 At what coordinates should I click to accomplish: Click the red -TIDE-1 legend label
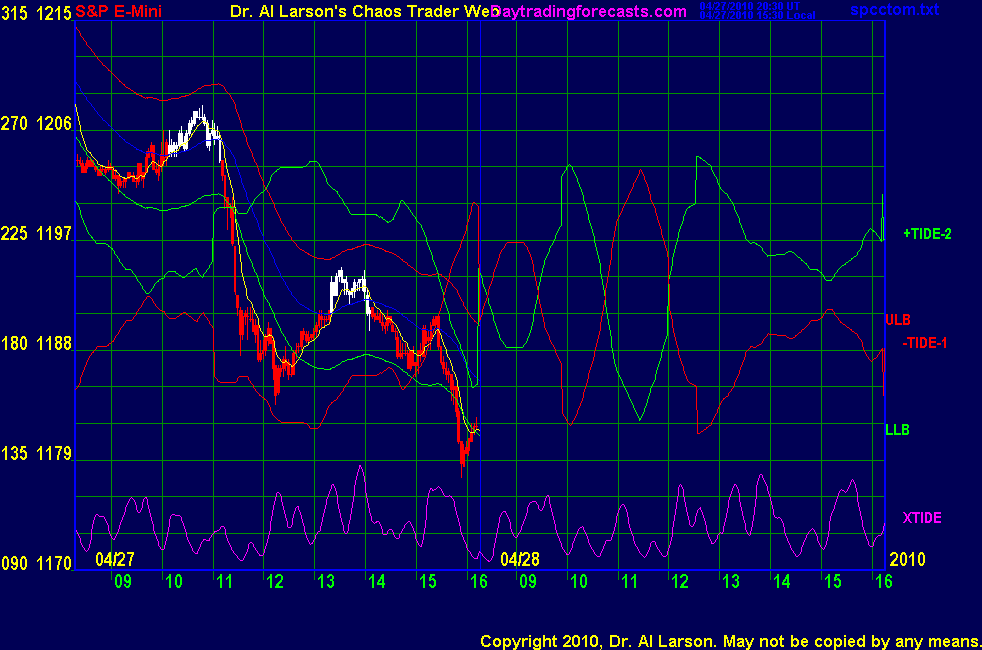coord(927,343)
